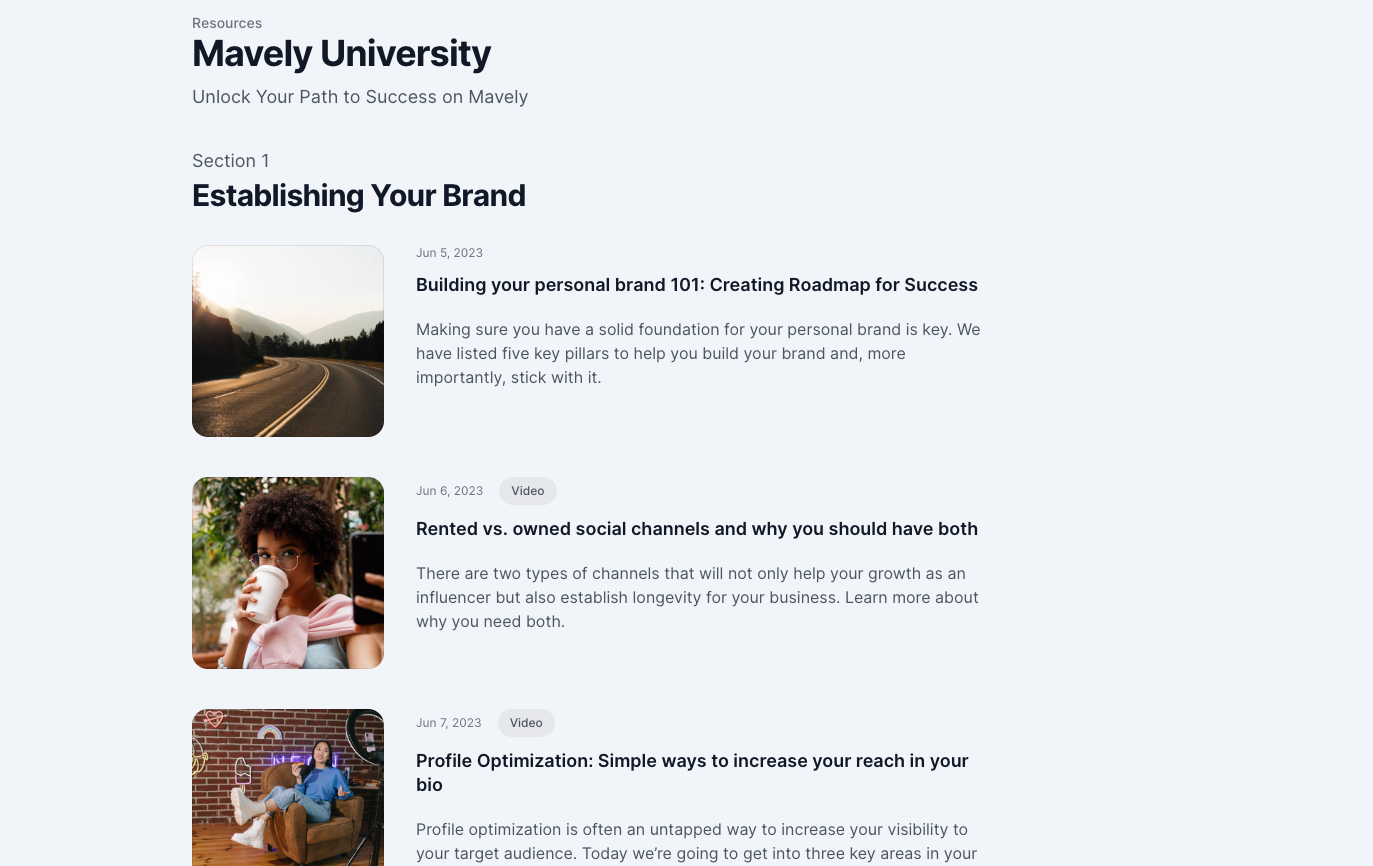
Task: Click the 'Establishing Your Brand' section heading
Action: click(x=358, y=195)
